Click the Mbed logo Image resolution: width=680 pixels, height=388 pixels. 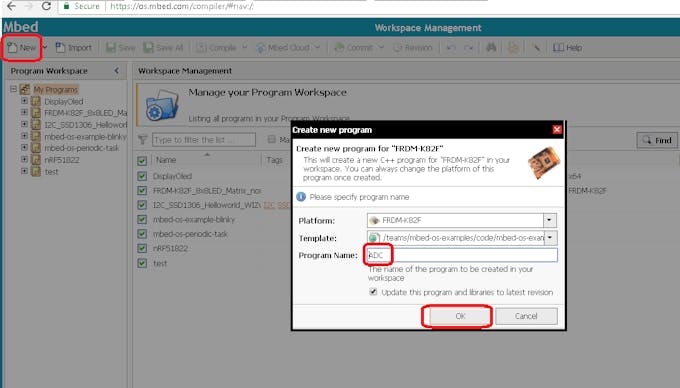[20, 27]
